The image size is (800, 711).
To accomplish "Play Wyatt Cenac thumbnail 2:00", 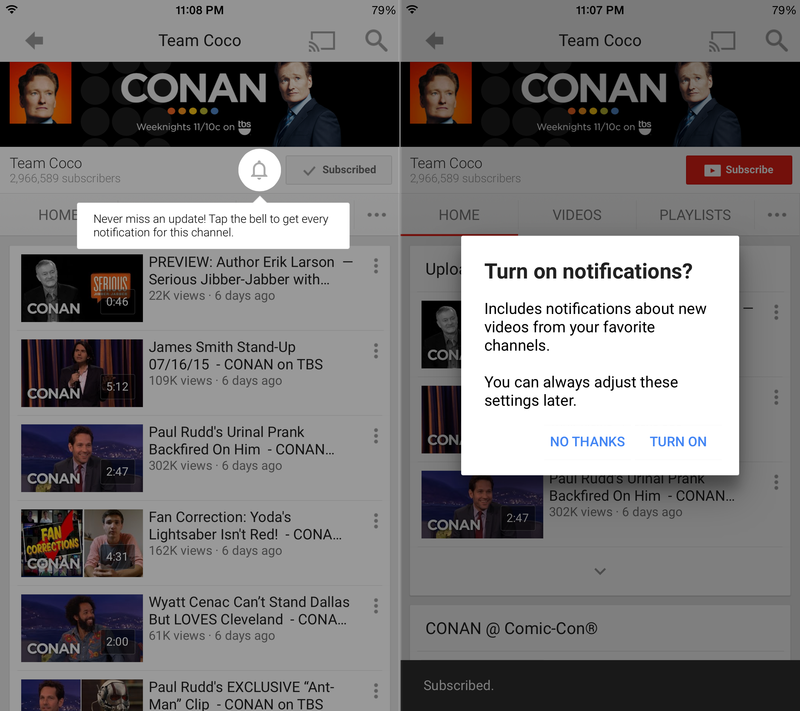I will (82, 628).
